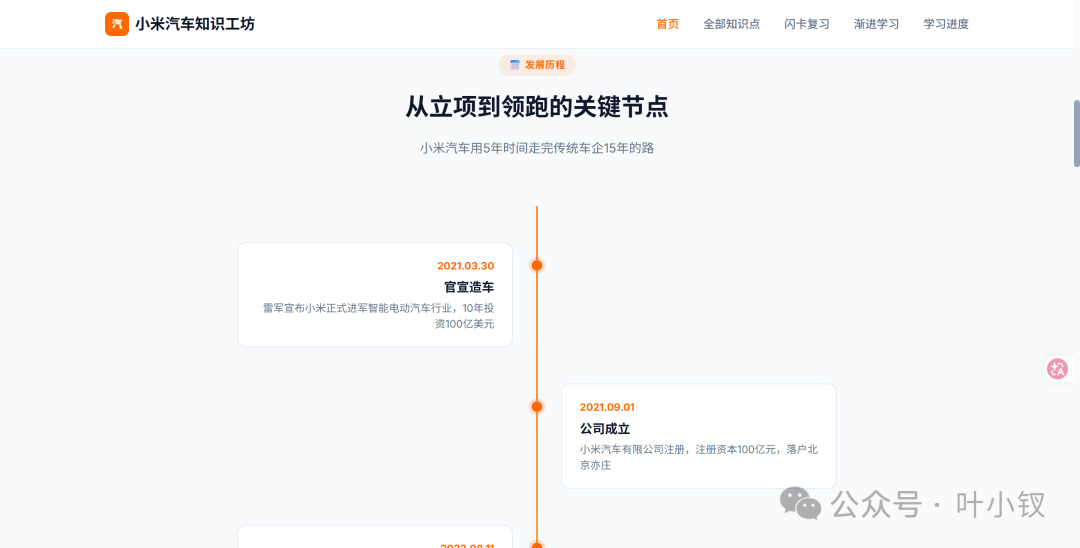The width and height of the screenshot is (1080, 548).
Task: Click the 公司成立 card heading
Action: click(x=605, y=429)
